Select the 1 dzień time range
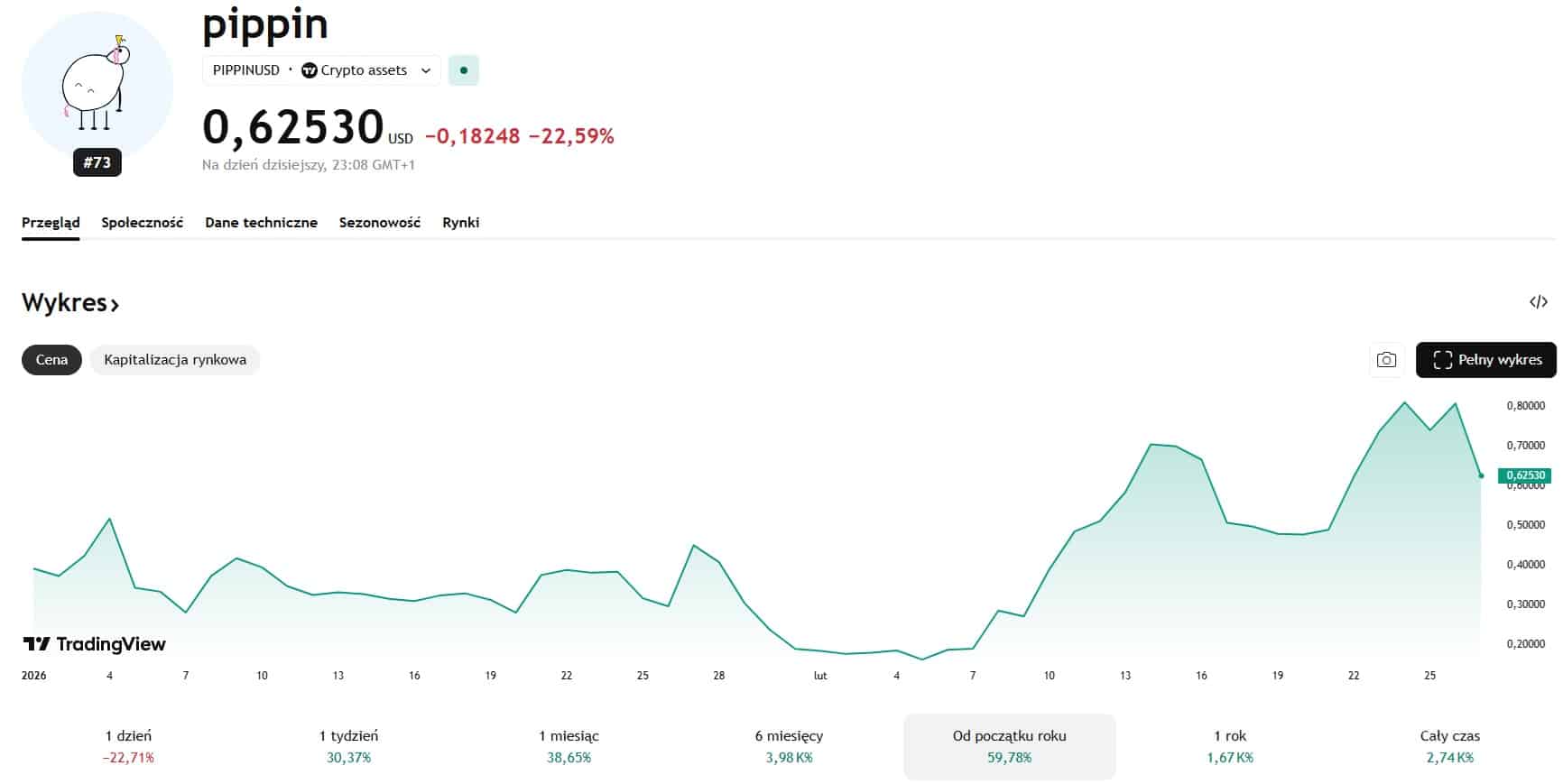This screenshot has width=1563, height=784. pyautogui.click(x=128, y=746)
